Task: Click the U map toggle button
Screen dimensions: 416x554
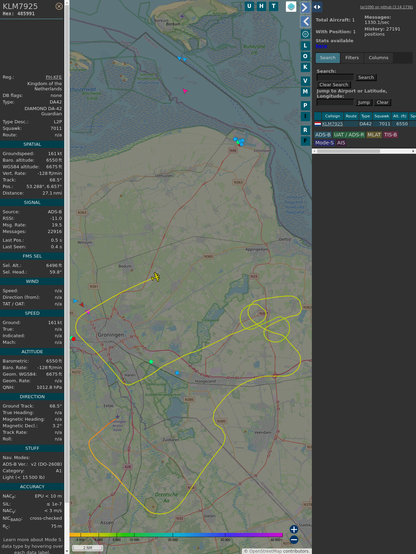Action: tap(249, 6)
